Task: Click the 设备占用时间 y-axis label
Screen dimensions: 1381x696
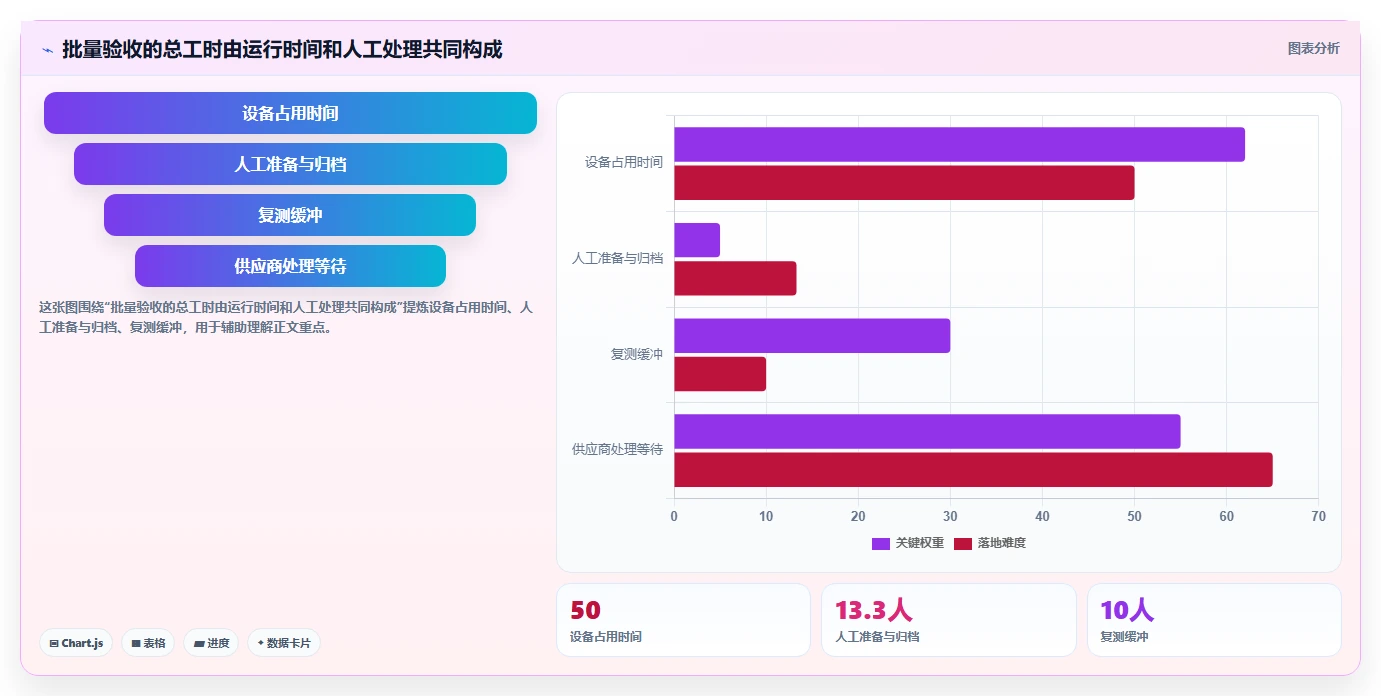Action: click(x=624, y=162)
